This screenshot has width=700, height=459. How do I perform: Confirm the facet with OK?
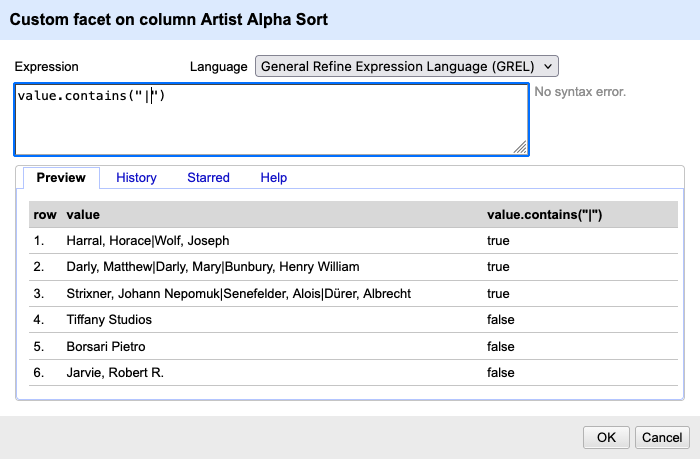click(606, 438)
